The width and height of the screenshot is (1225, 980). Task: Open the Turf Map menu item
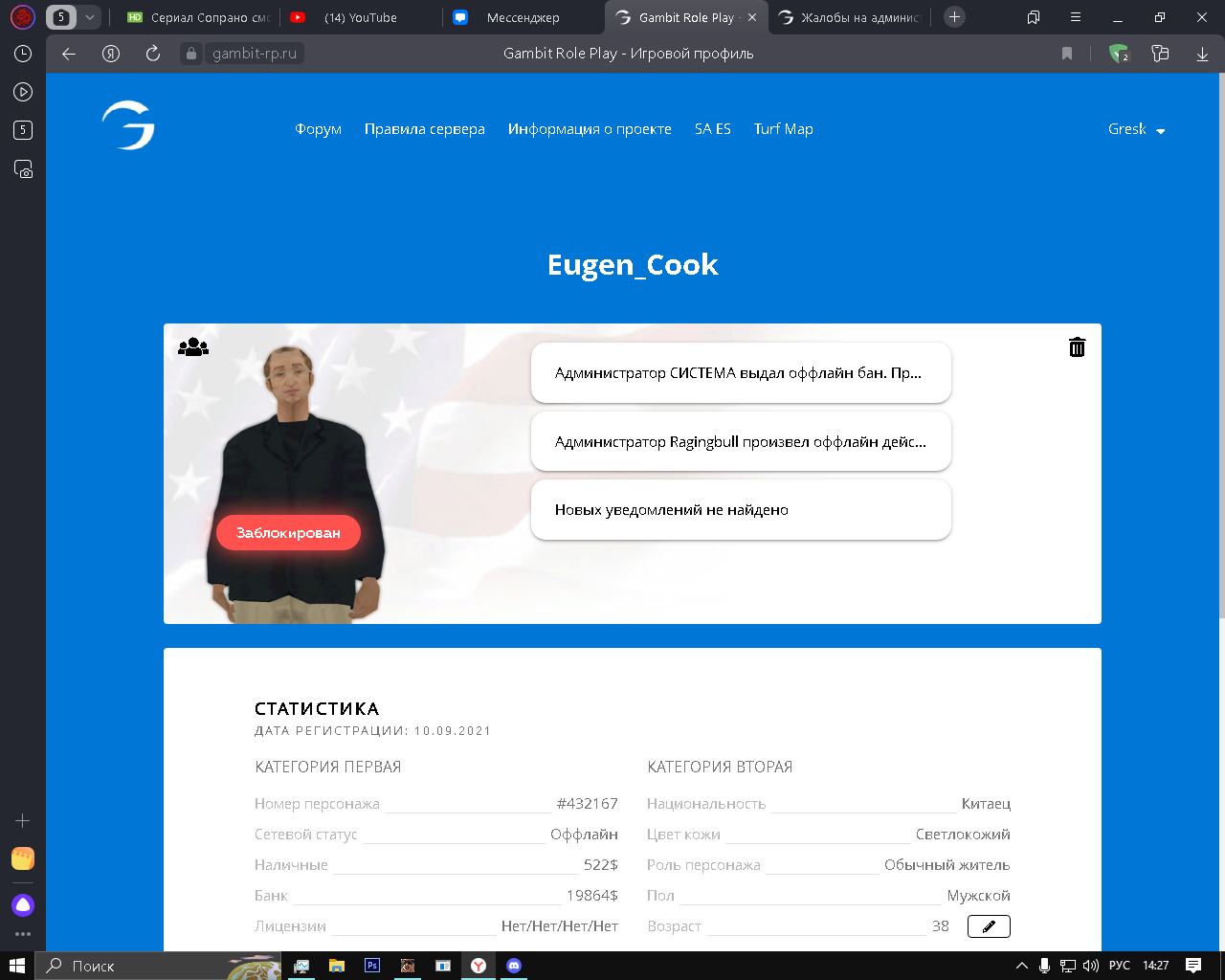tap(783, 129)
